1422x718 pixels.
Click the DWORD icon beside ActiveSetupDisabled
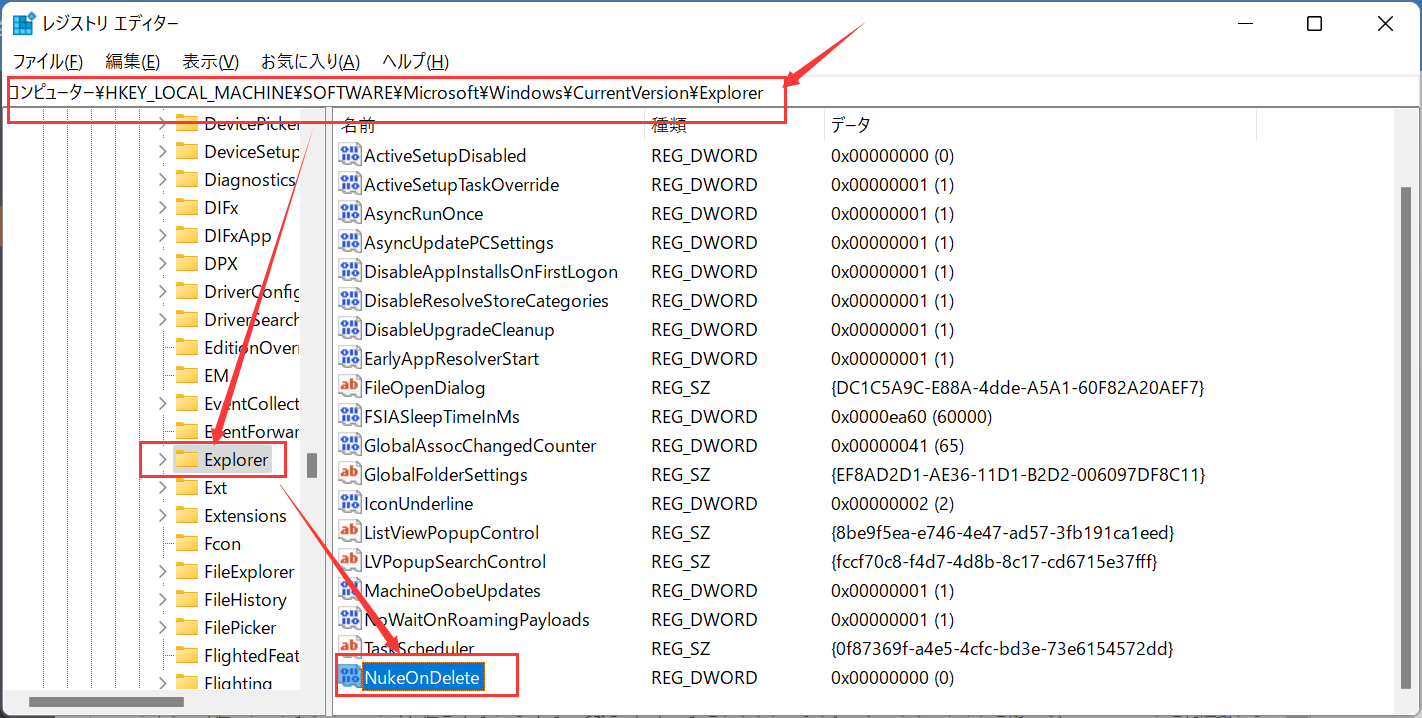(349, 155)
